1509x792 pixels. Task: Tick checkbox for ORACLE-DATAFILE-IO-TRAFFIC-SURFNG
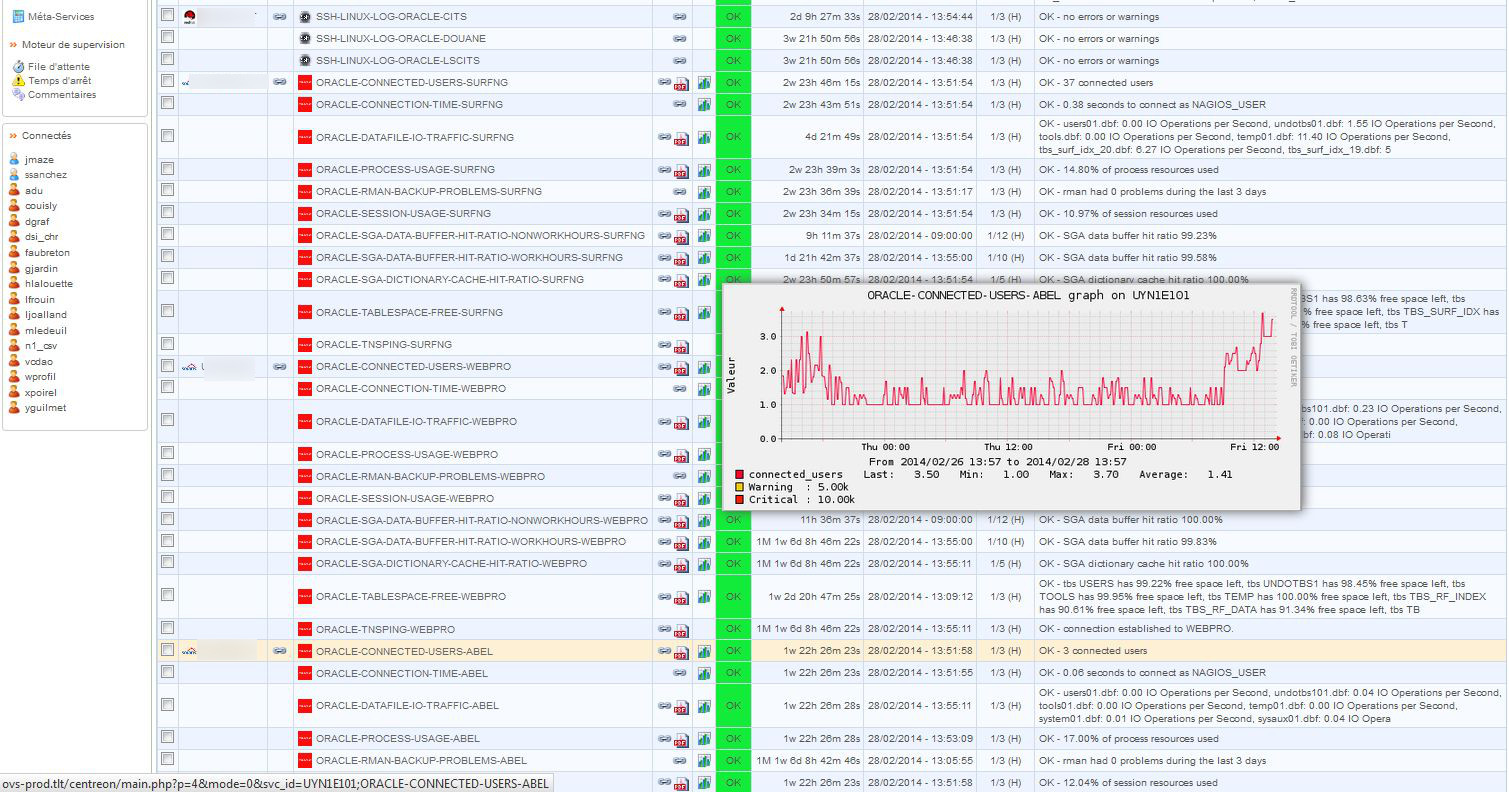167,135
